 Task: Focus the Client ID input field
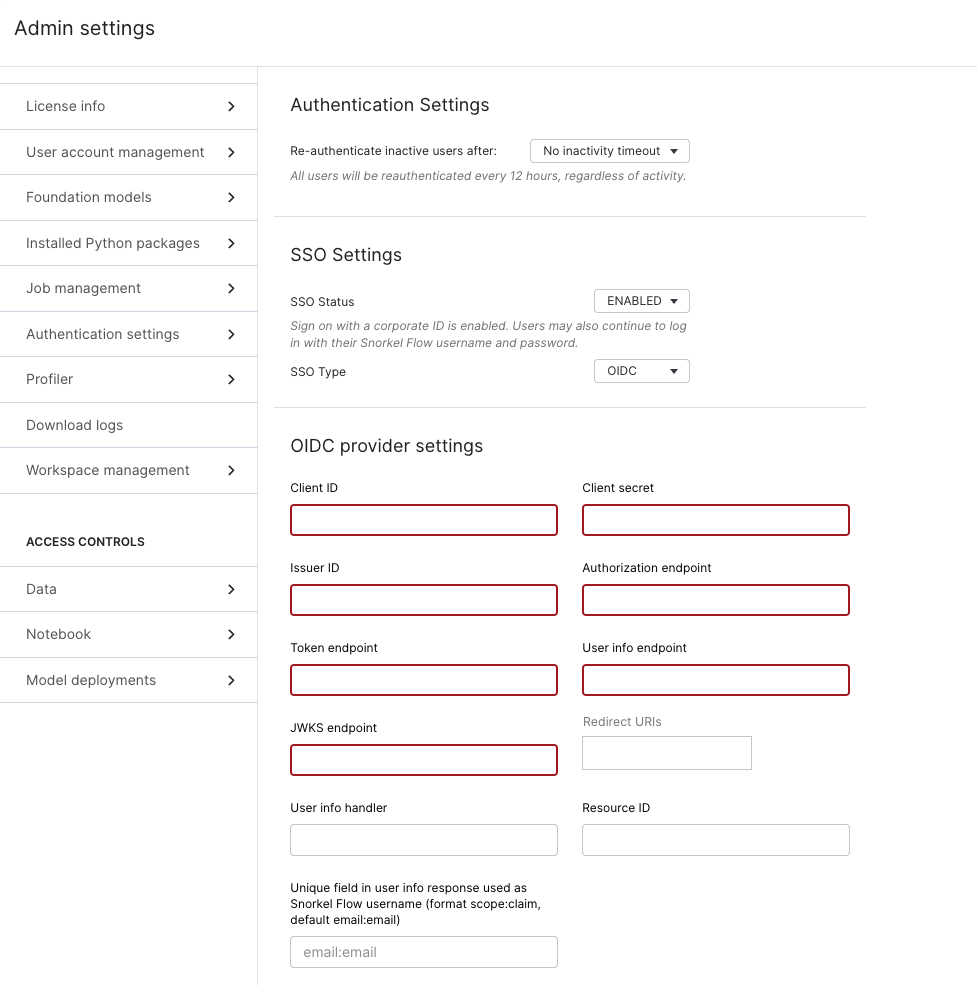point(423,520)
